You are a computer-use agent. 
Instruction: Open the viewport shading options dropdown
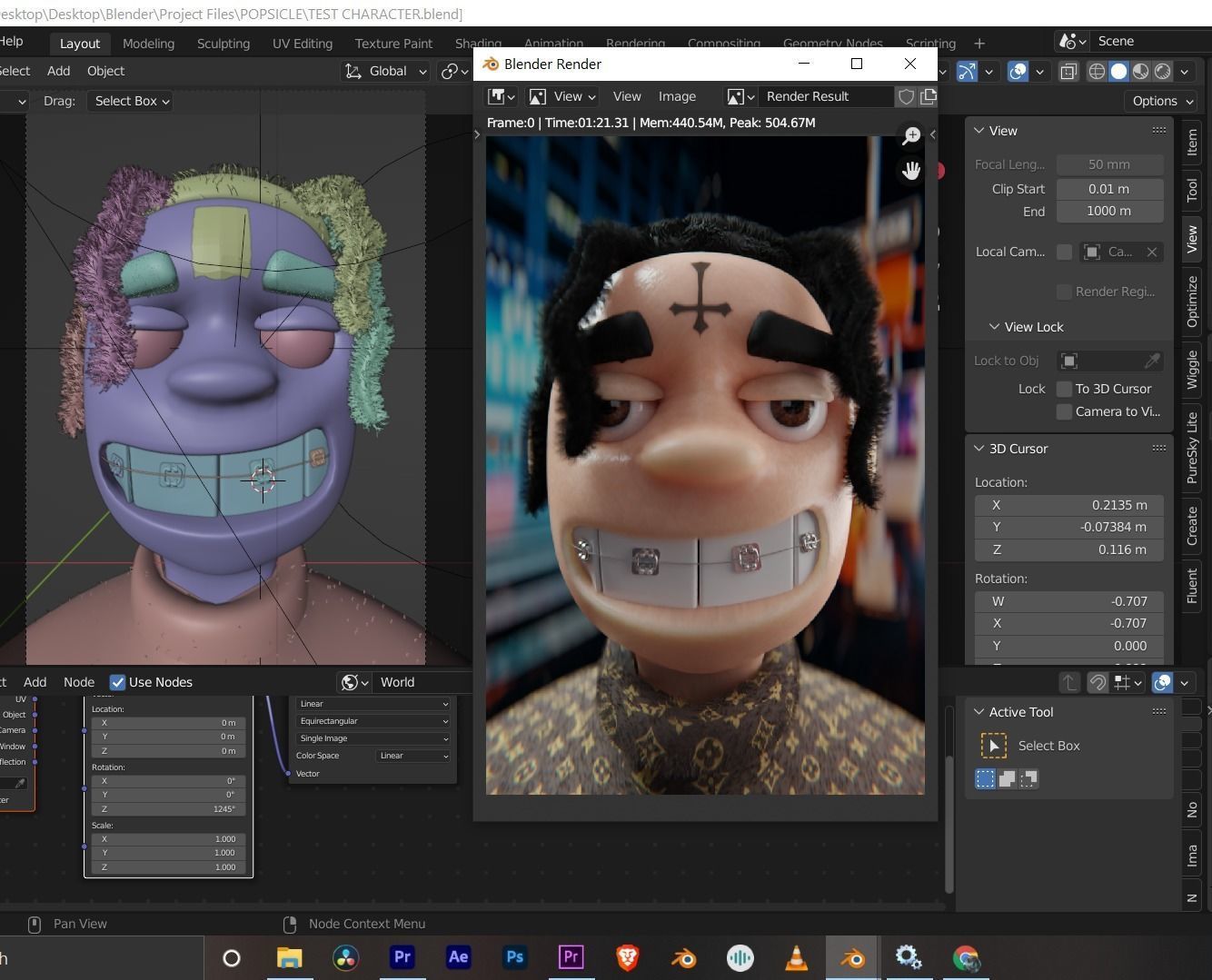1184,71
